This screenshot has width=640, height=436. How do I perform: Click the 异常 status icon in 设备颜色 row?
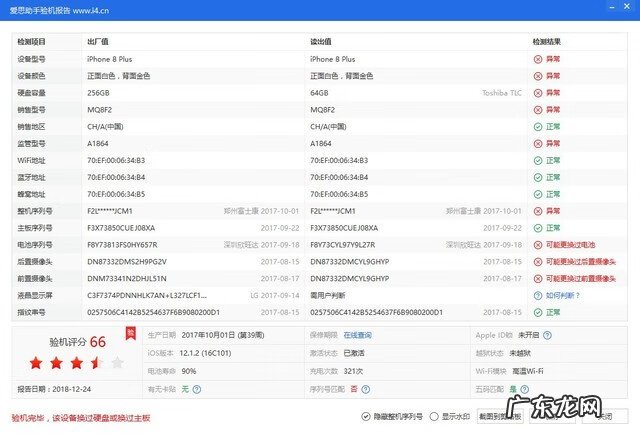coord(538,76)
